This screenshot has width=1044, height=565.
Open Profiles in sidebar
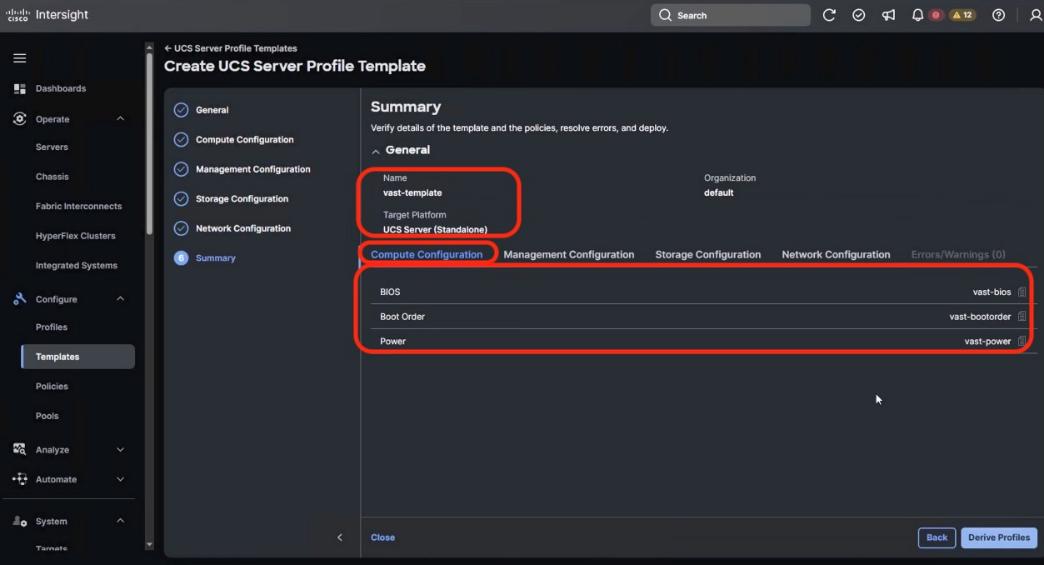pos(51,327)
